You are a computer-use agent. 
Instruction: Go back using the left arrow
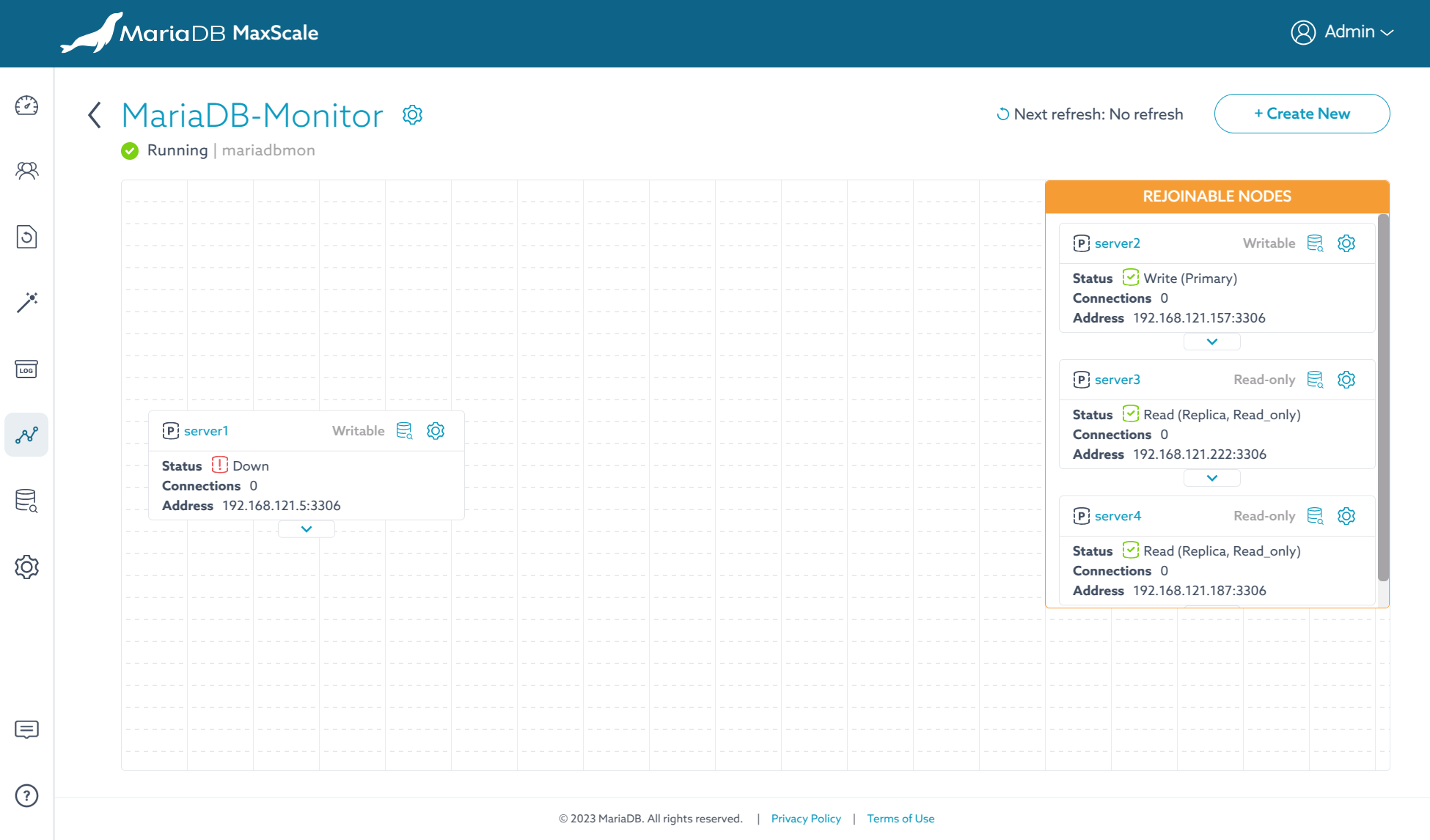point(95,115)
